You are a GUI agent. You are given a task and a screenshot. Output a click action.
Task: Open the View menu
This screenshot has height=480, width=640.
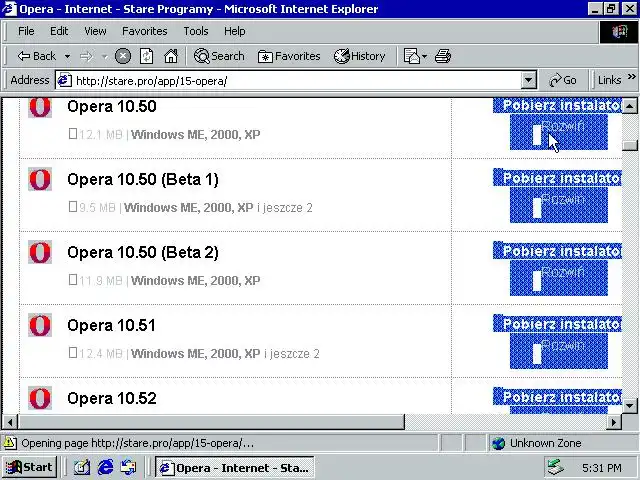tap(95, 31)
